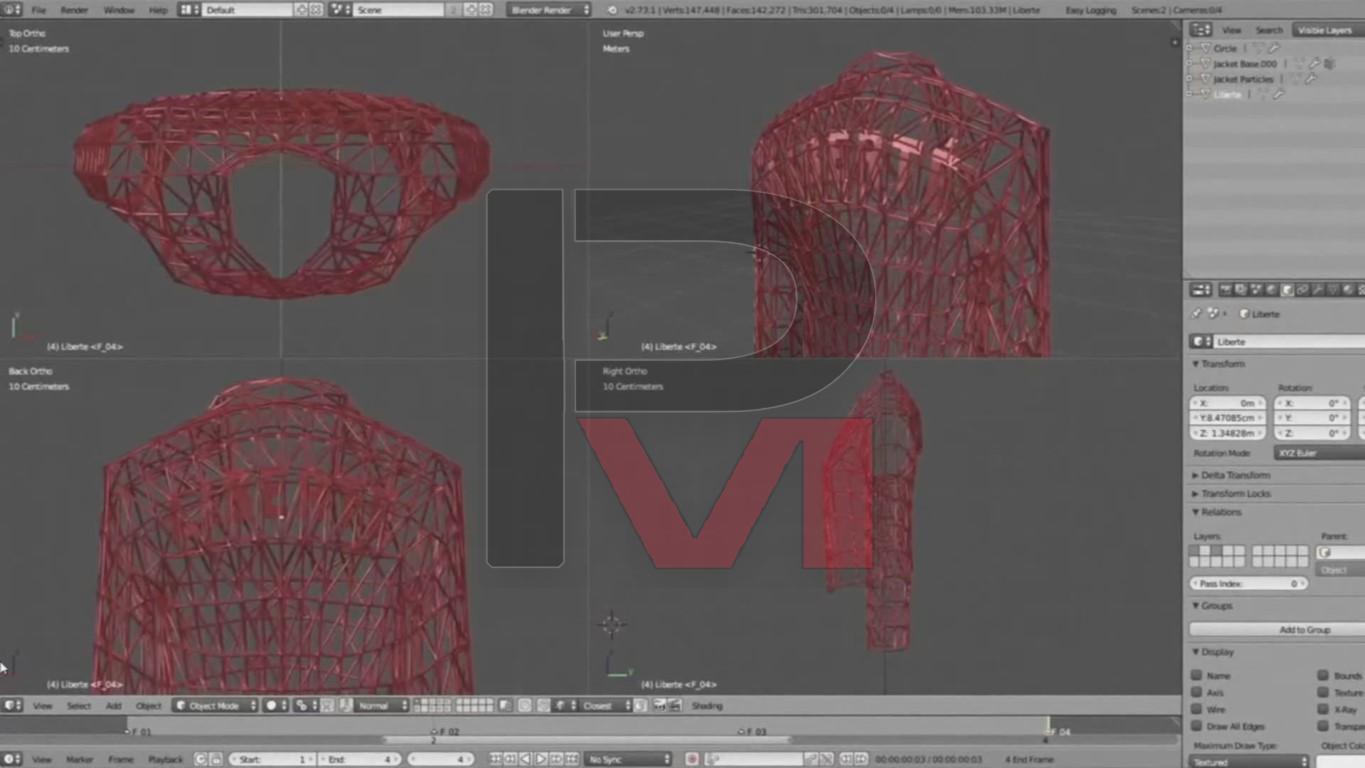Open the Help menu

[x=158, y=10]
